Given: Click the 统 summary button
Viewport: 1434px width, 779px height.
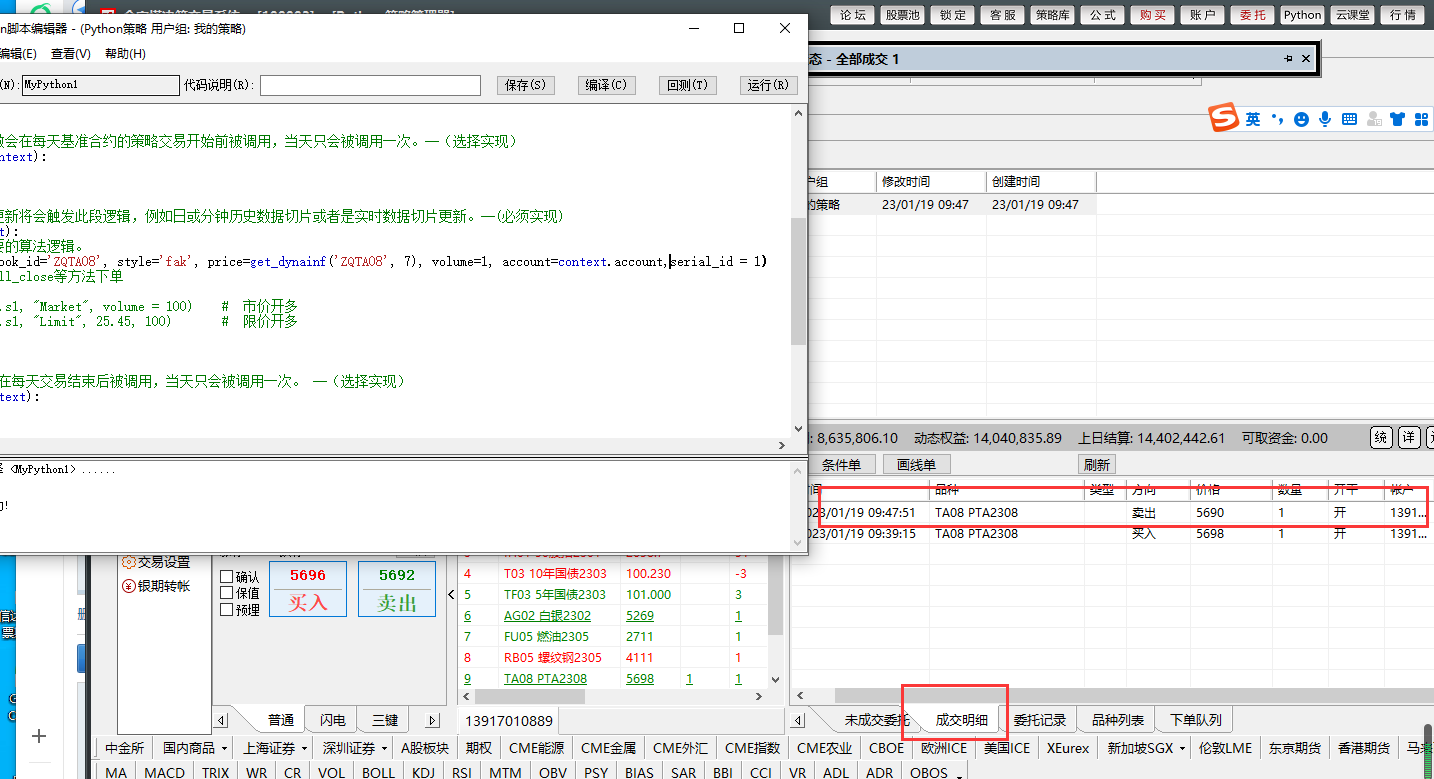Looking at the screenshot, I should [x=1381, y=437].
